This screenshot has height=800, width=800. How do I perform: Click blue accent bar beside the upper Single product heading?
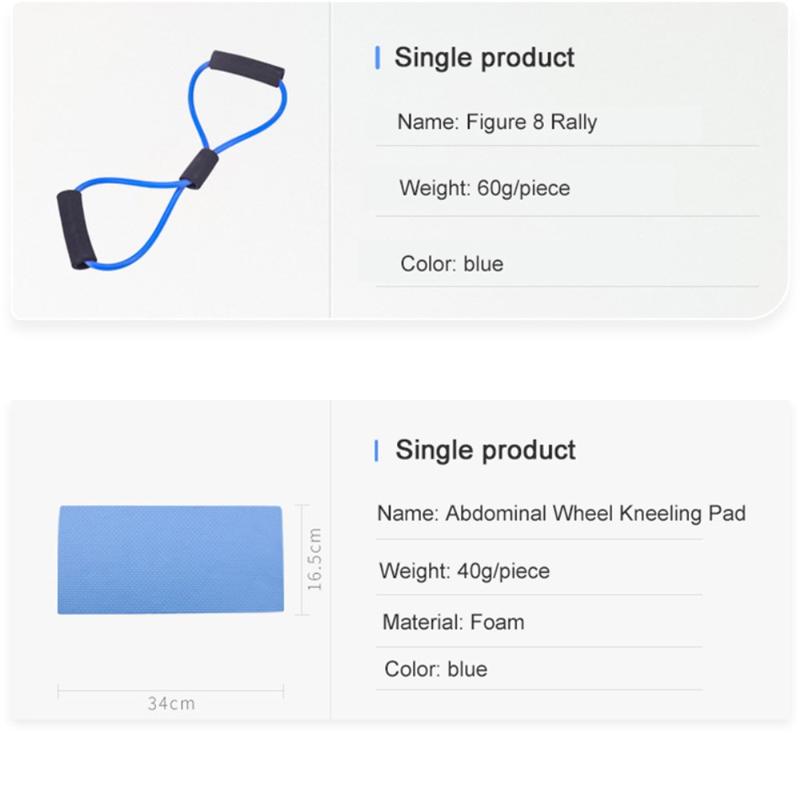point(377,58)
